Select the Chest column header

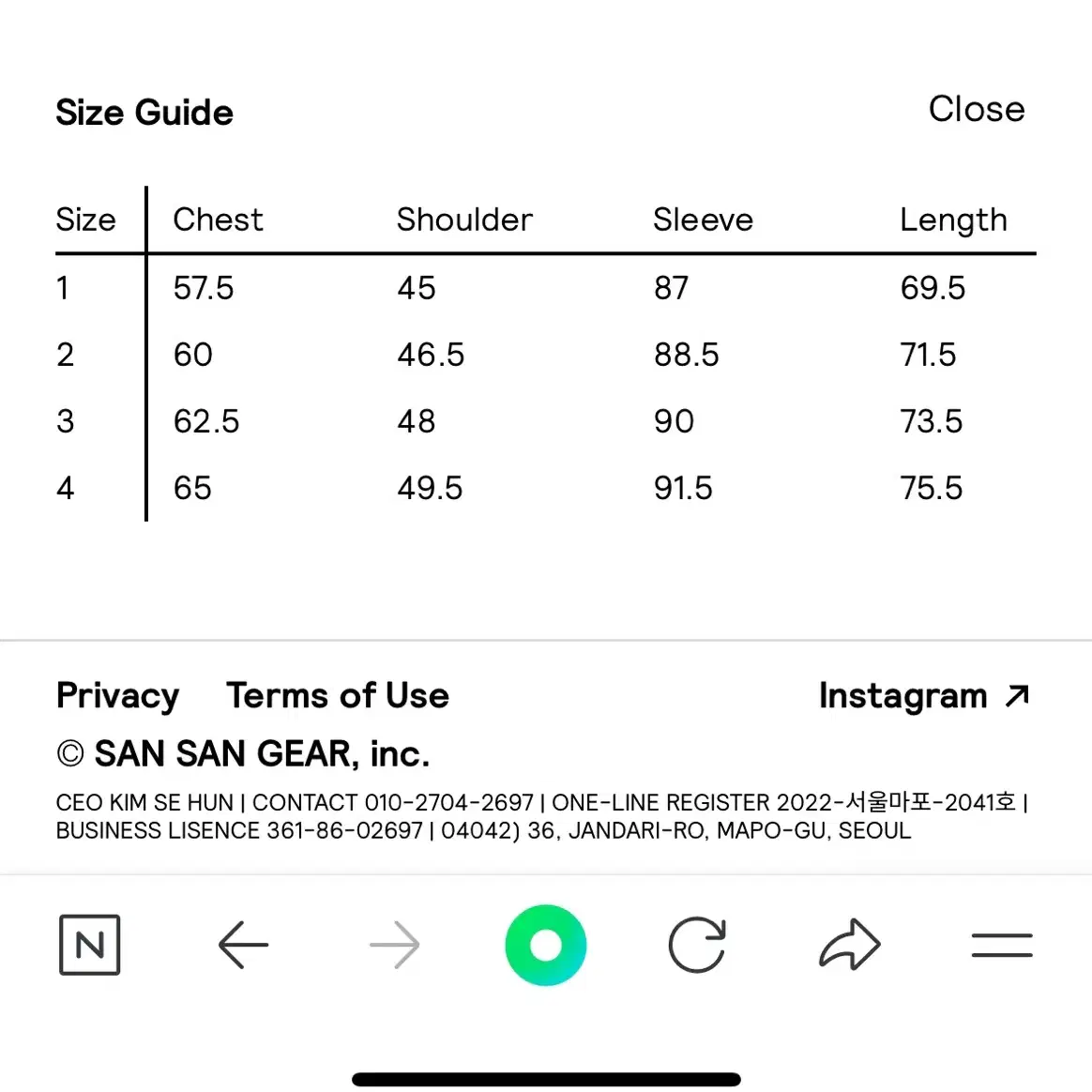[x=218, y=220]
